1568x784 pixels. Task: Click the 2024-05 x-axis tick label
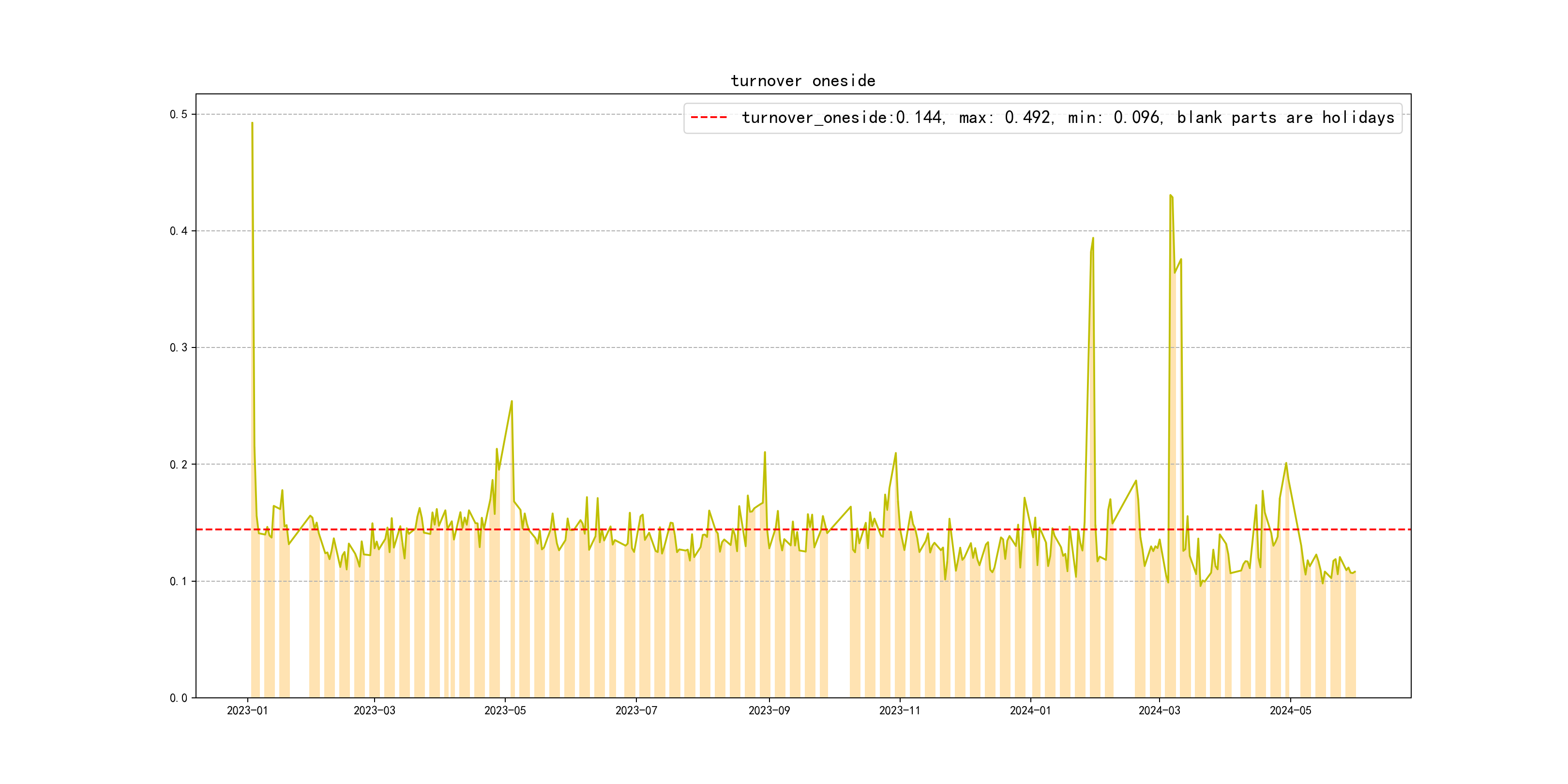coord(1290,710)
